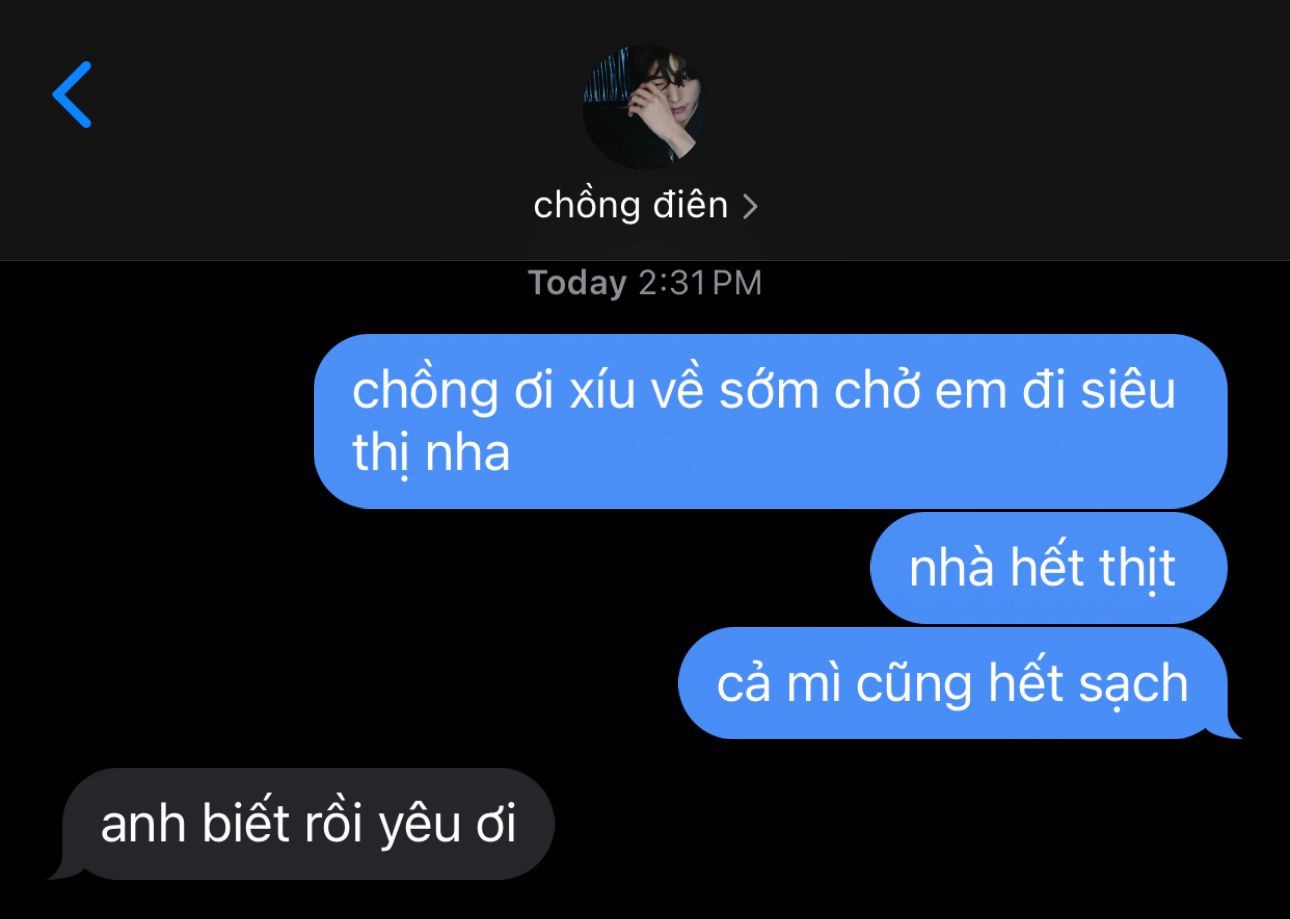Select the nhà hết thịt bubble
The height and width of the screenshot is (919, 1290).
tap(1048, 568)
